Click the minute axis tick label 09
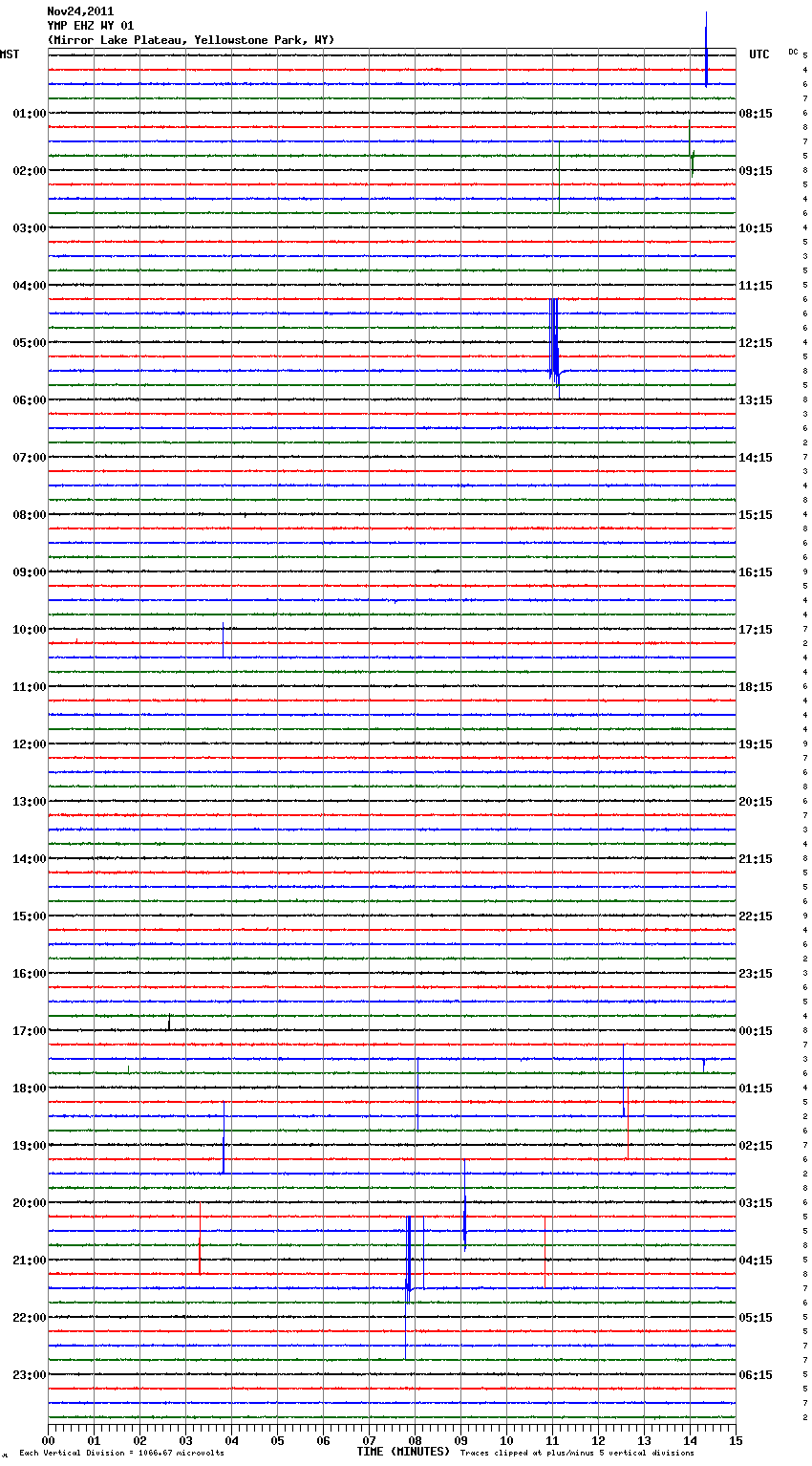 (x=460, y=1440)
